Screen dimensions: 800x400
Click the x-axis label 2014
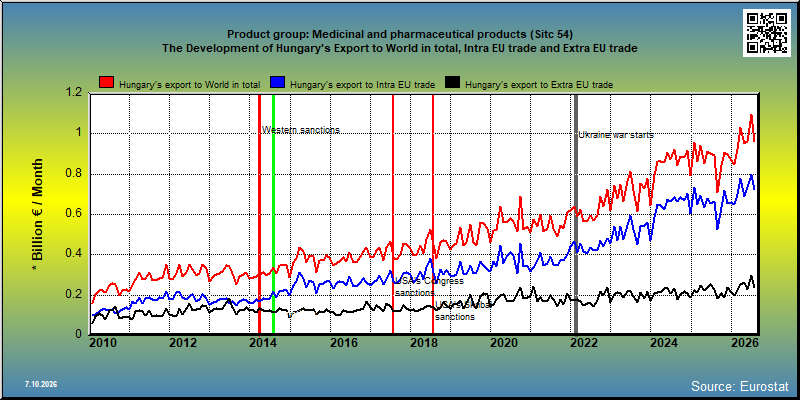tap(263, 343)
